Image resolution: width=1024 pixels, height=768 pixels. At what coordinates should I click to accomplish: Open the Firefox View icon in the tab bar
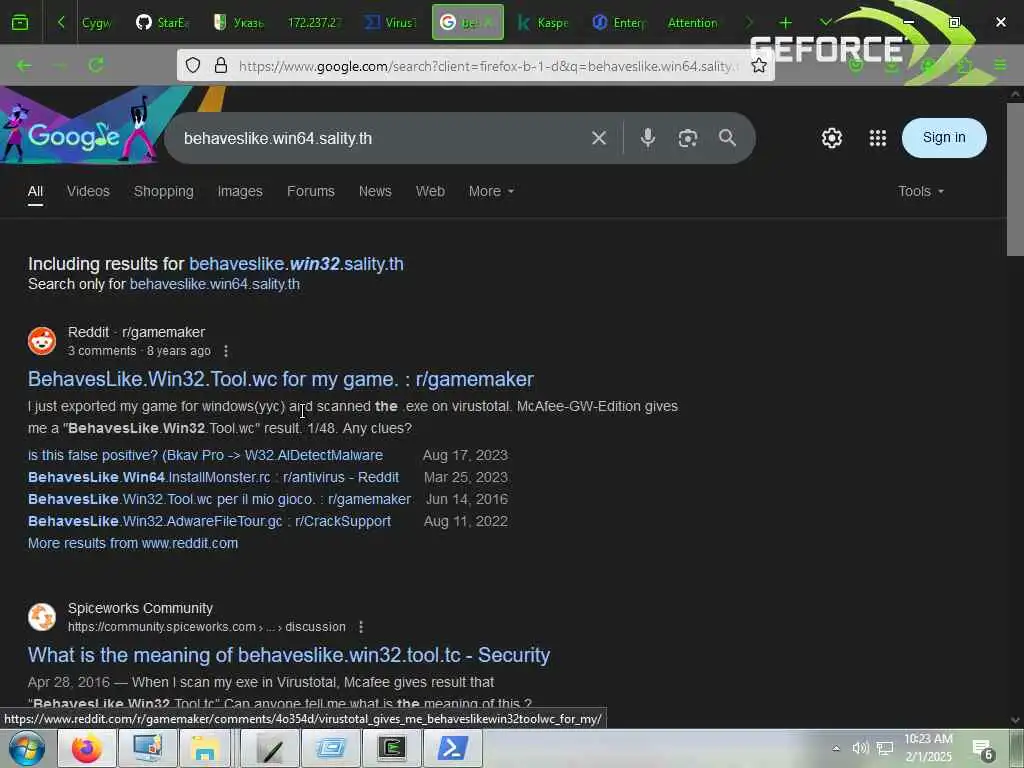tap(20, 23)
